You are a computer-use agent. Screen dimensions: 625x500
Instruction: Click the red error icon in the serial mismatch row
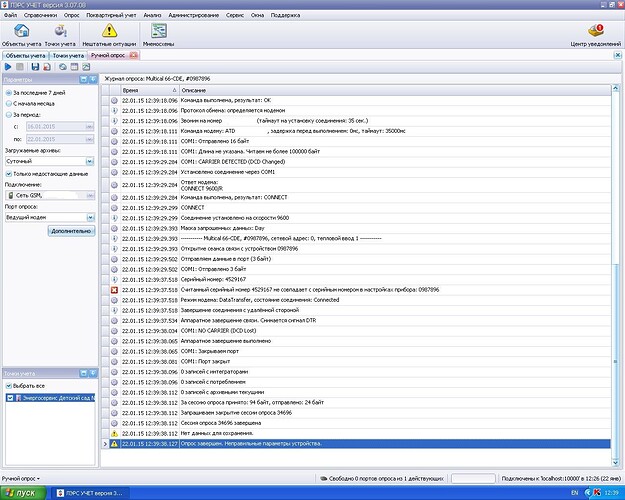click(x=114, y=290)
